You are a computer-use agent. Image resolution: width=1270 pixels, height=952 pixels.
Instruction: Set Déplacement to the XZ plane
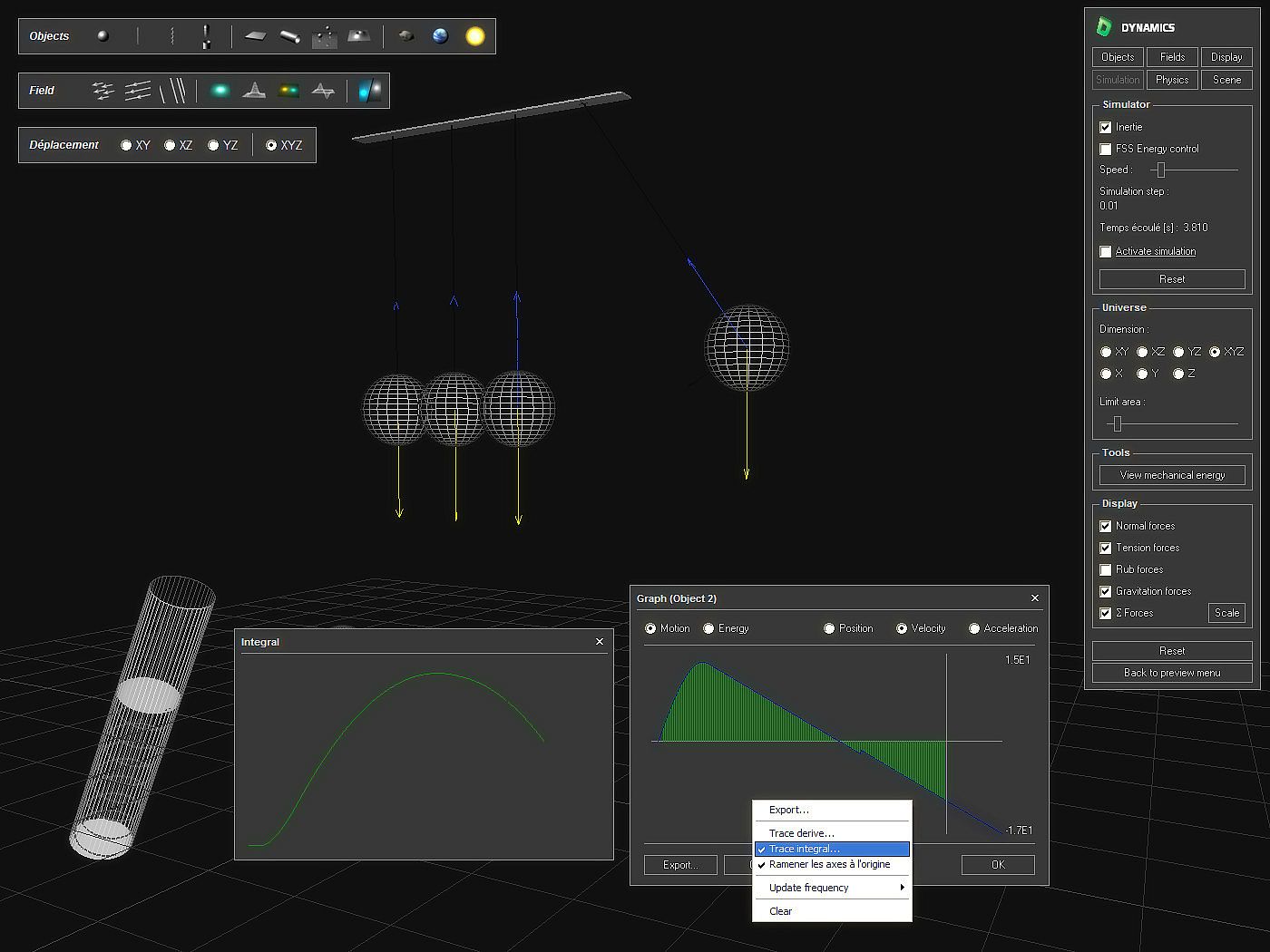click(x=170, y=145)
